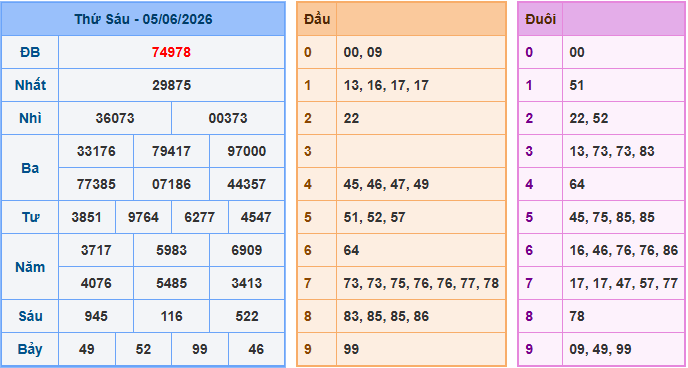
Task: Select the Ba prize number 44357
Action: tap(247, 184)
